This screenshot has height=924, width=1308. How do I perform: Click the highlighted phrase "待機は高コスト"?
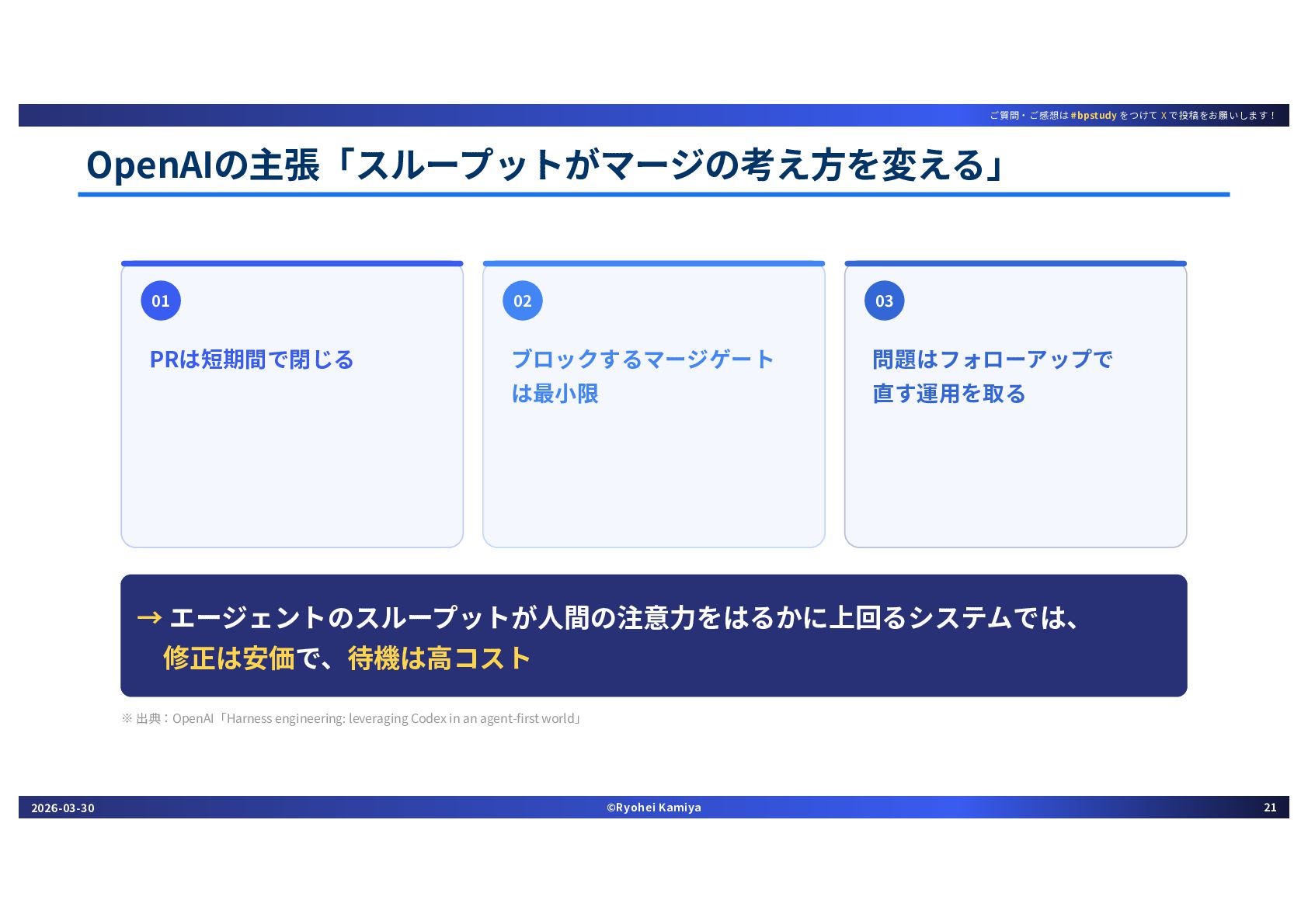tap(440, 658)
